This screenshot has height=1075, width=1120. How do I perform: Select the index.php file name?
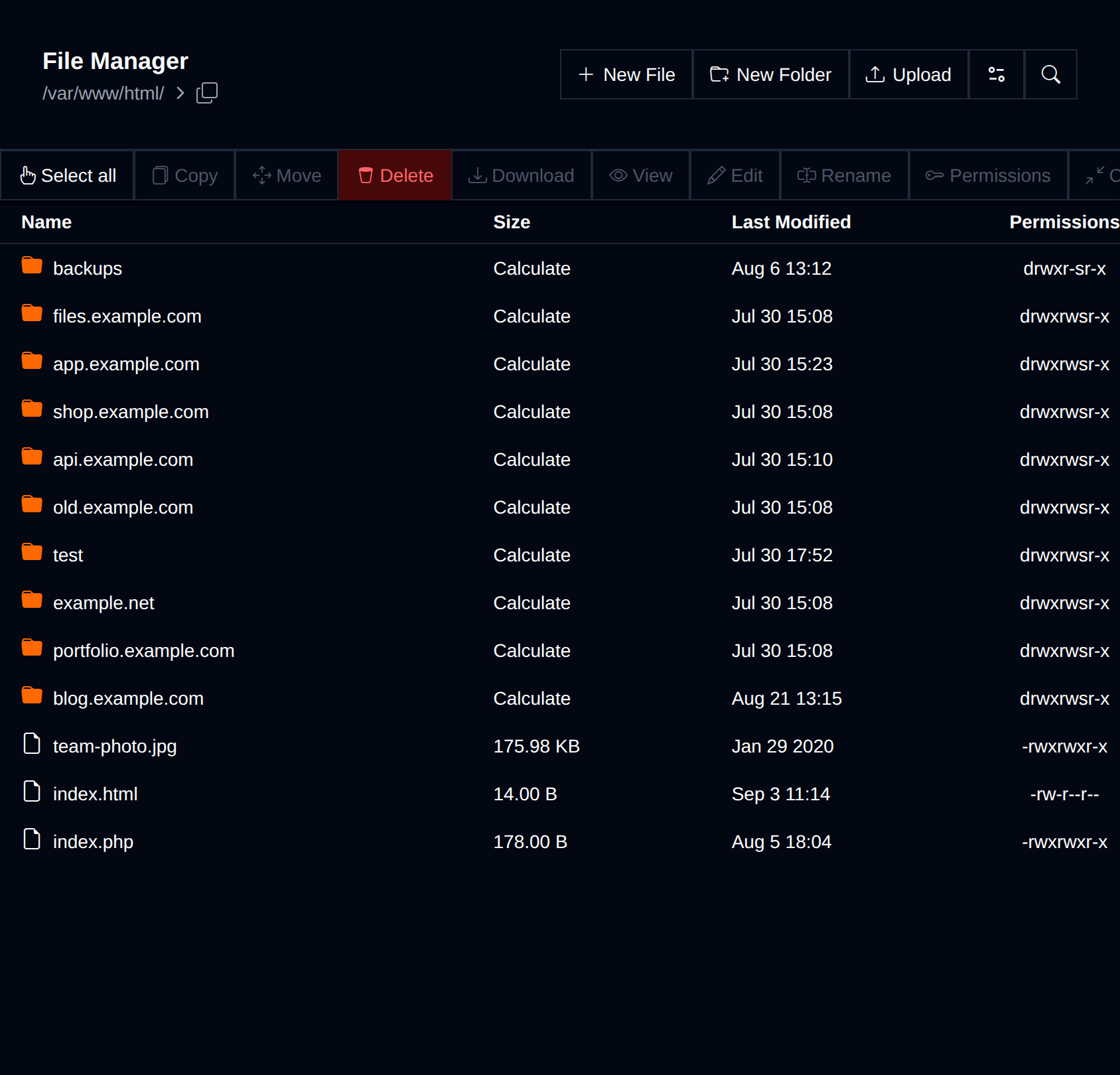94,842
